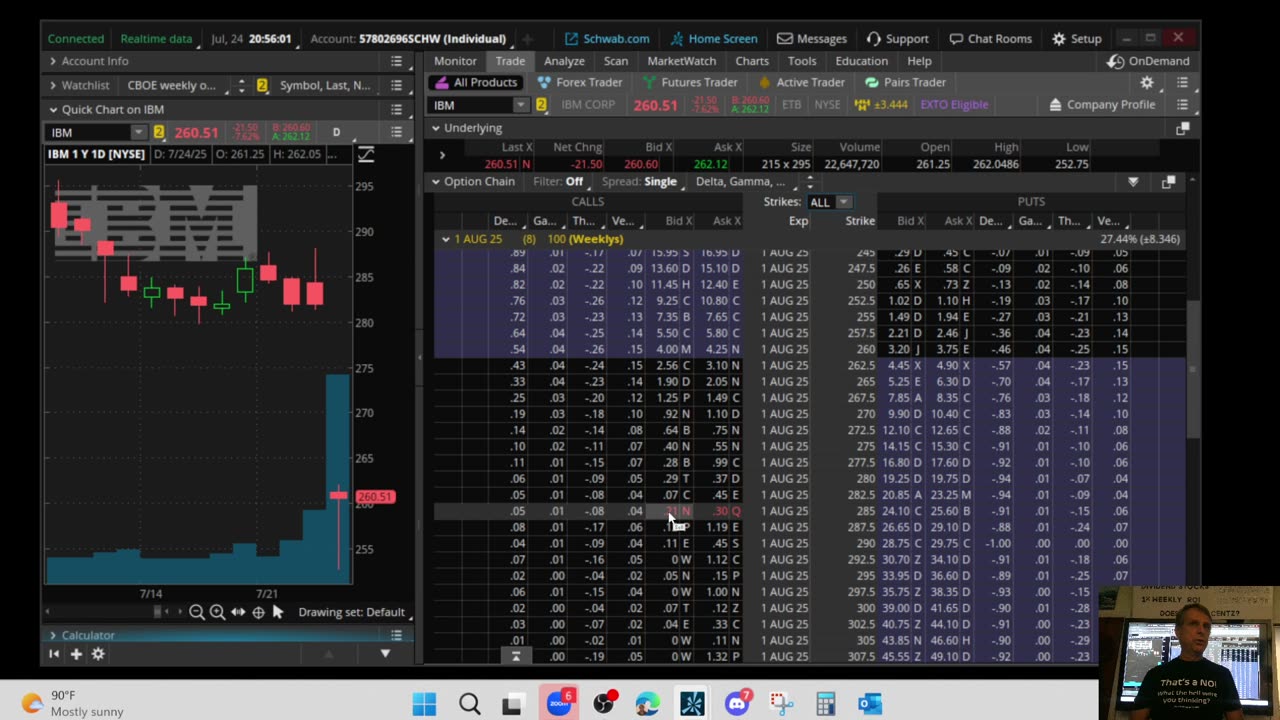Click the Quick Chart horizontal scrollbar thumb
The height and width of the screenshot is (720, 1280).
155,612
